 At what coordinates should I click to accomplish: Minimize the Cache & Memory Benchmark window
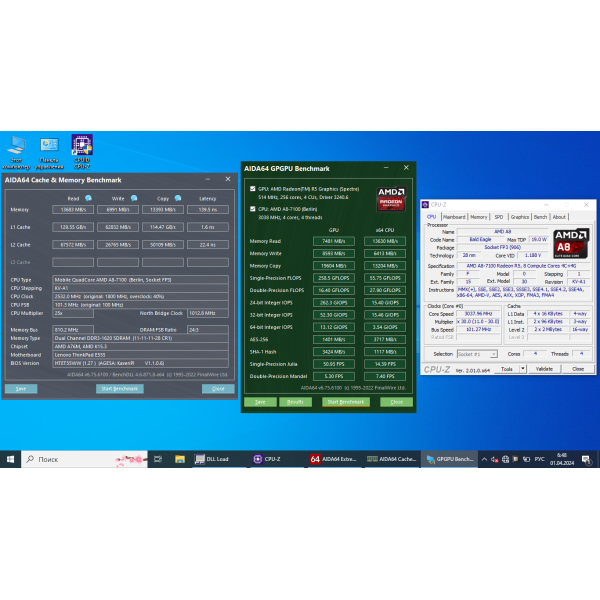click(x=208, y=179)
